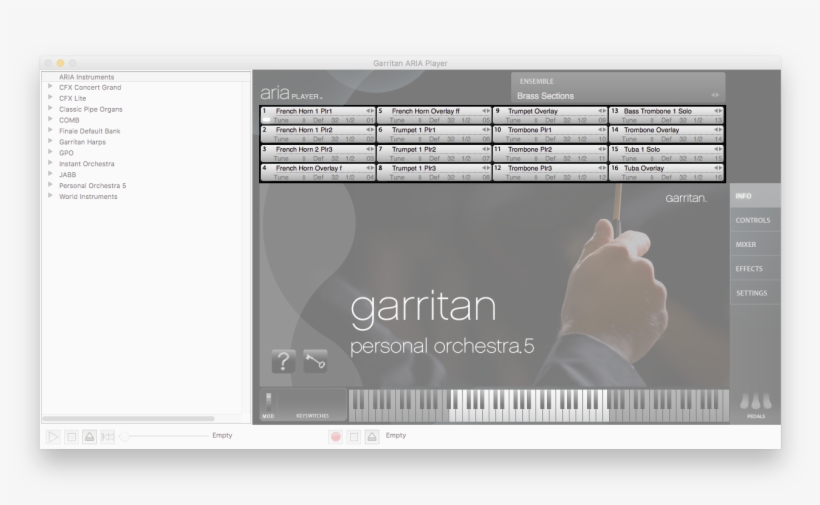Open the CONTROLS tab
Screen dimensions: 820x505
(755, 220)
